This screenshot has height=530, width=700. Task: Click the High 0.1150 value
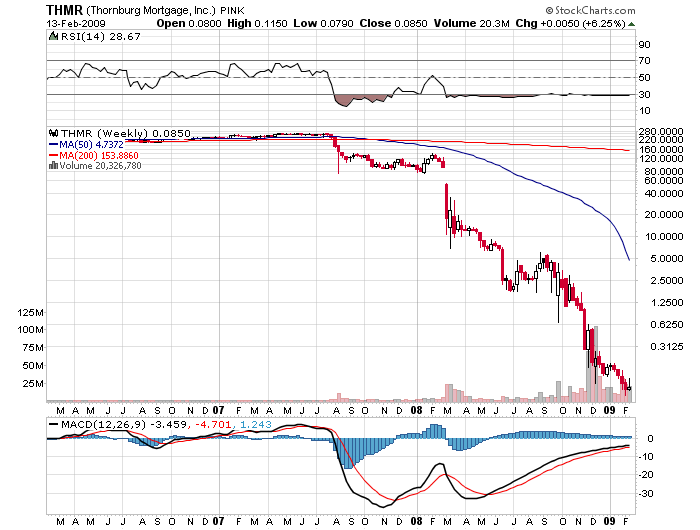(x=257, y=24)
